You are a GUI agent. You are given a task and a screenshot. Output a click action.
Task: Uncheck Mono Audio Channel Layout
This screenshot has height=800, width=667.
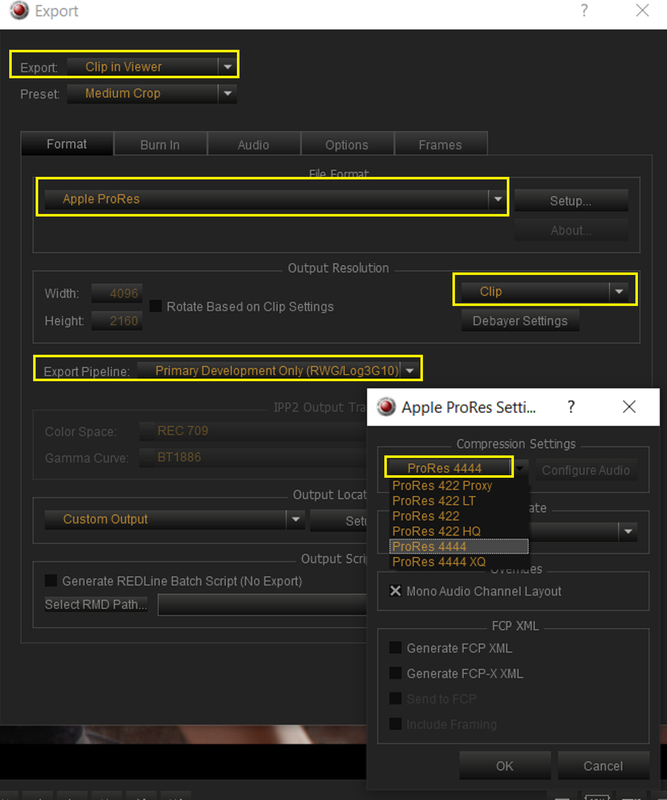[x=396, y=591]
